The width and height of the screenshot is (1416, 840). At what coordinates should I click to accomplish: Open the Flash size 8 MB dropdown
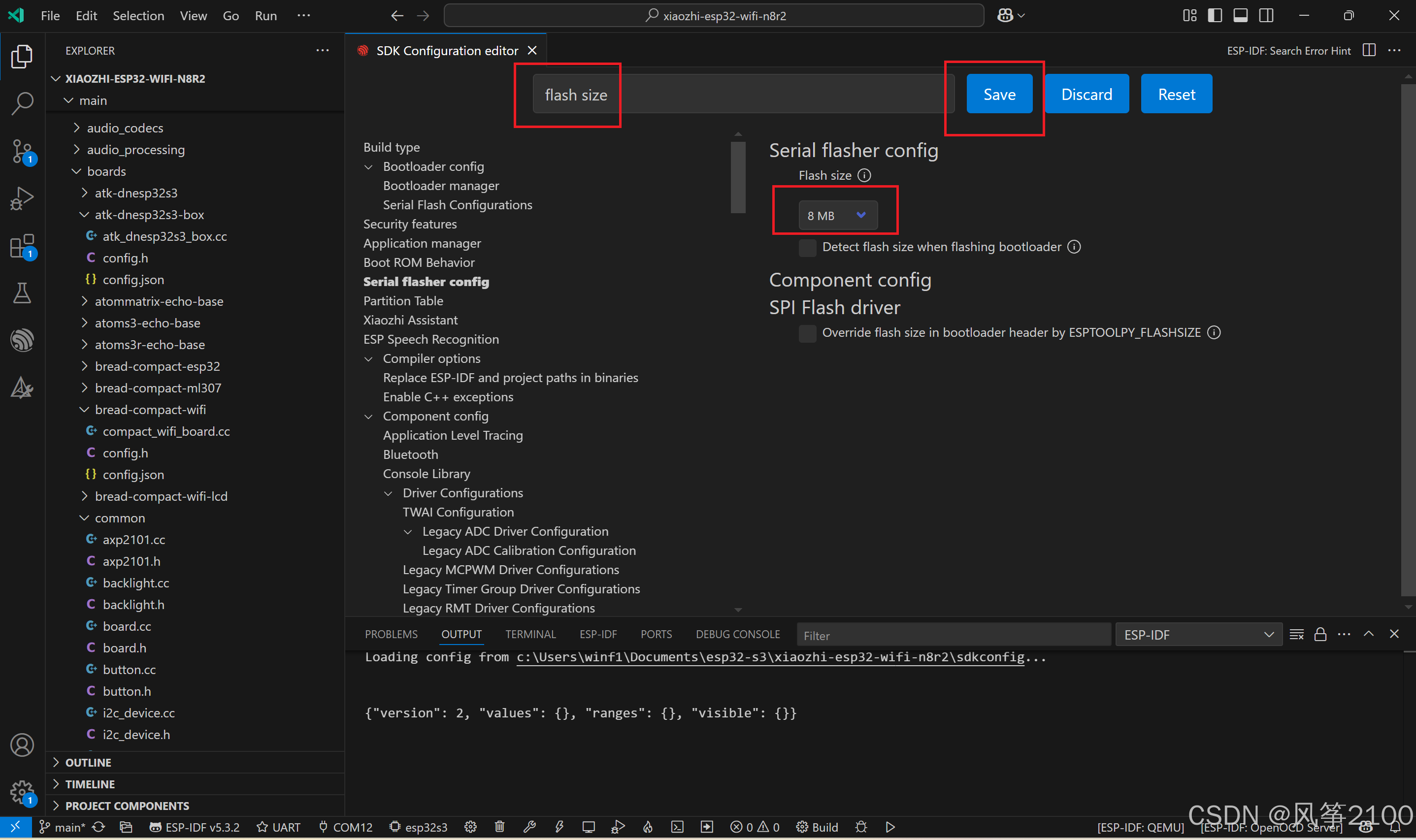click(x=837, y=216)
